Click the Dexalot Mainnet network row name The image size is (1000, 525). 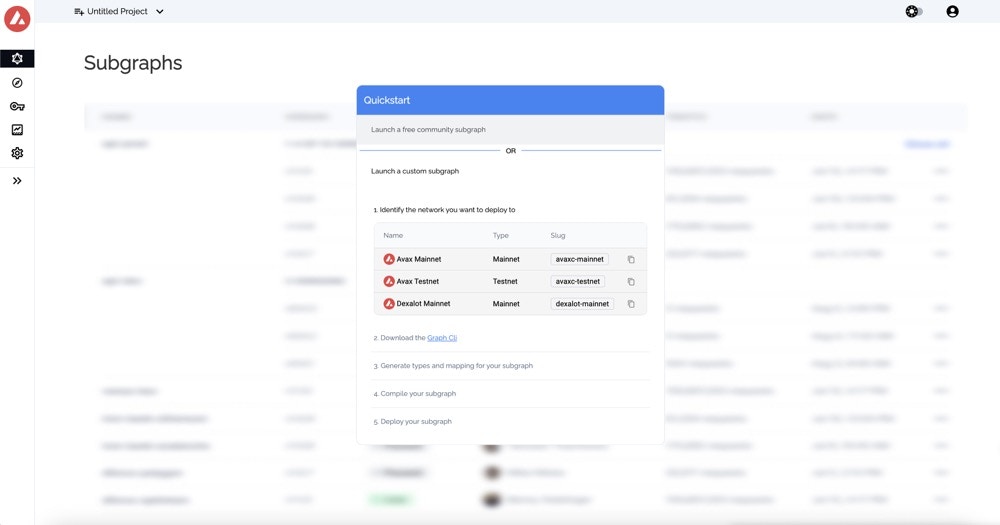pos(423,304)
